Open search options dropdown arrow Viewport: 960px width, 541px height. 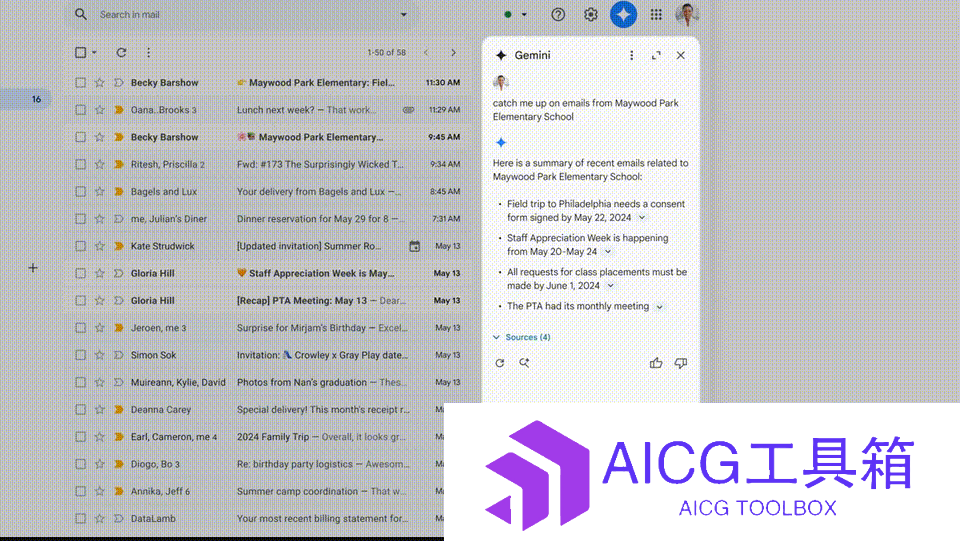click(x=403, y=15)
